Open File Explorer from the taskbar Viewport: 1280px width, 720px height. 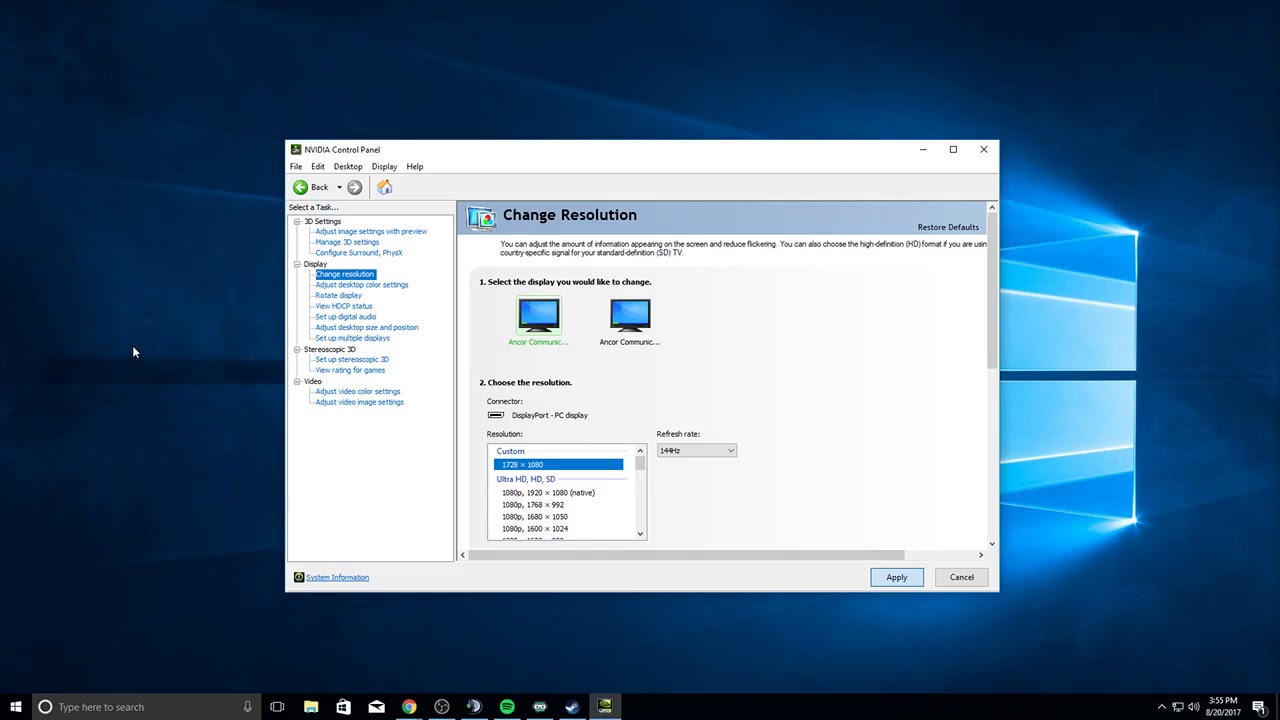pyautogui.click(x=311, y=707)
